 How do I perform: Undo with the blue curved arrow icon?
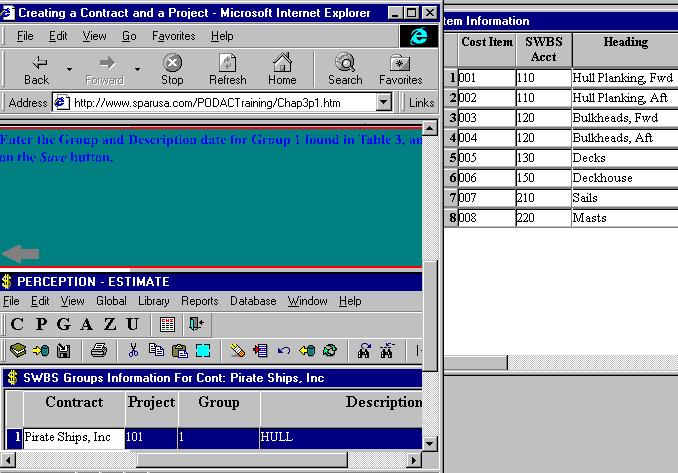[284, 351]
